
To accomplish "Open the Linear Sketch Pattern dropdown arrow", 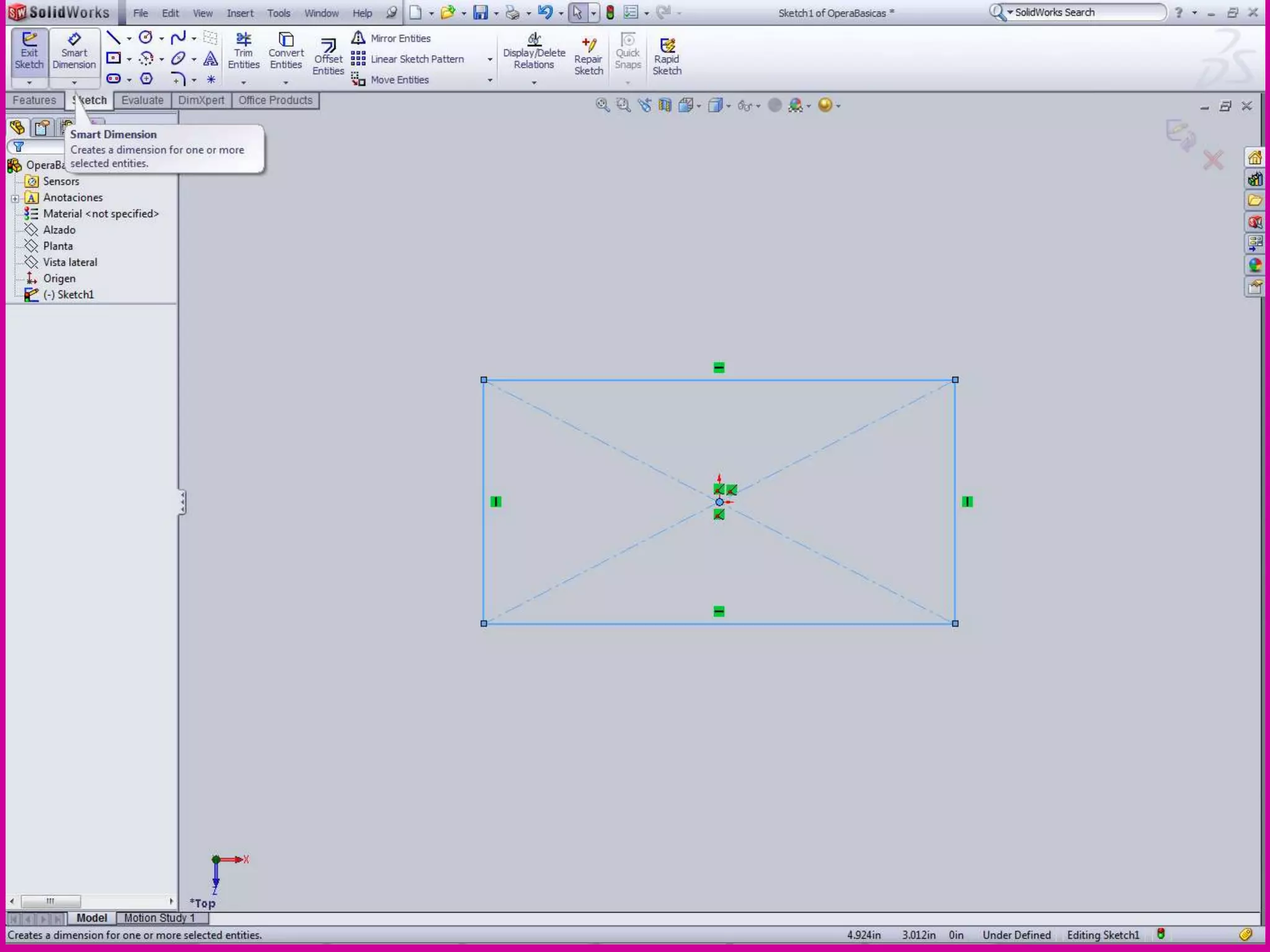I will 489,59.
